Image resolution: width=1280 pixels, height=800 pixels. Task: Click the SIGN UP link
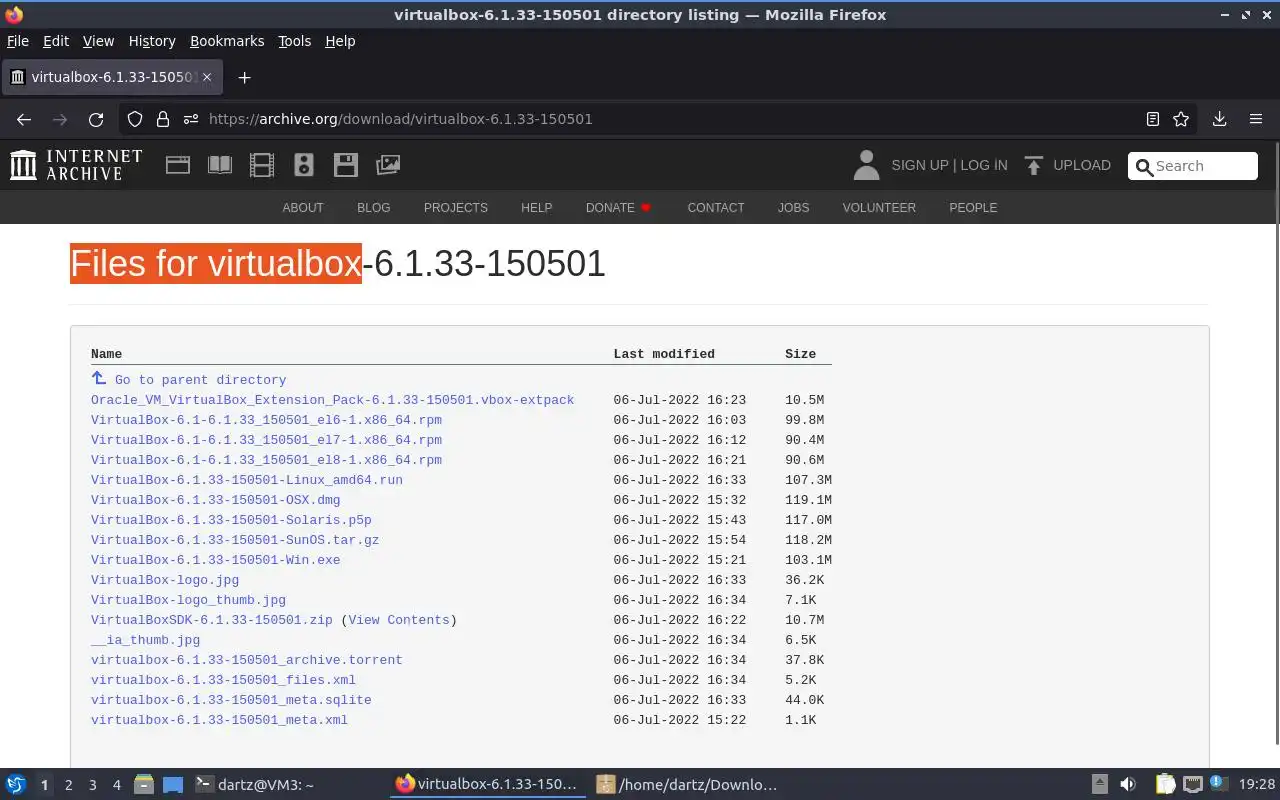coord(919,165)
